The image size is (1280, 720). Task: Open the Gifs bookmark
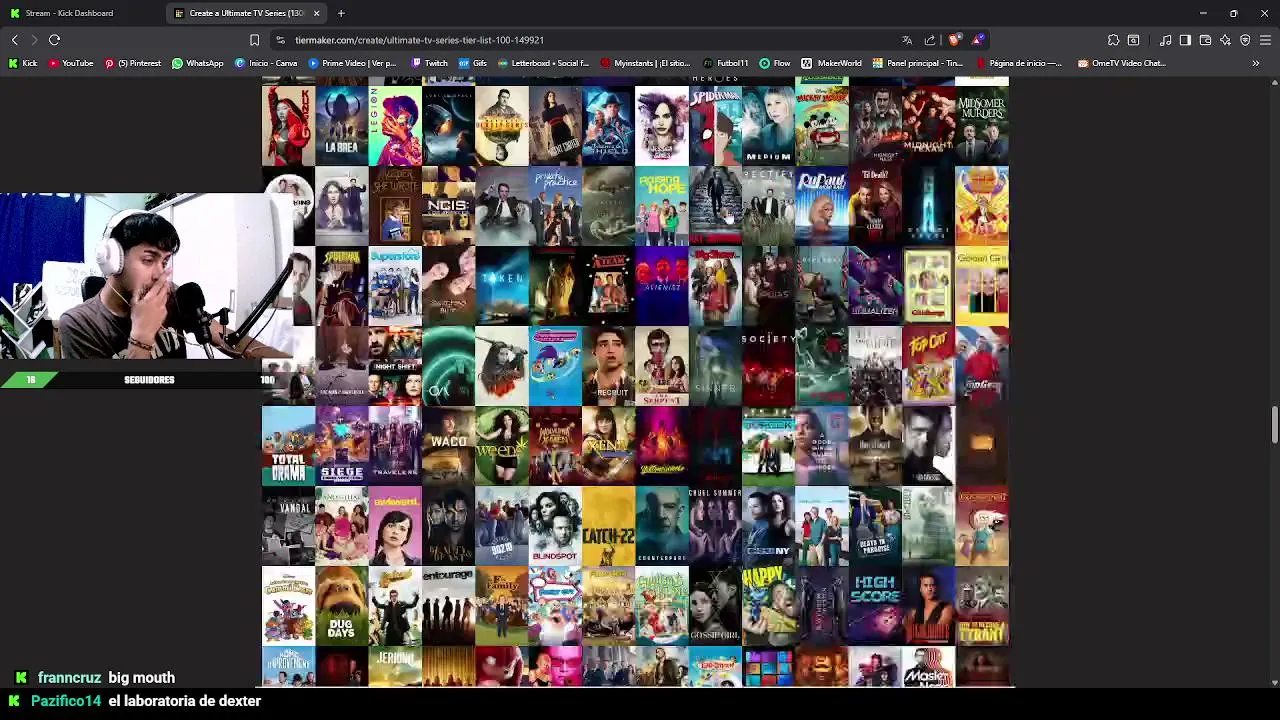pyautogui.click(x=473, y=63)
